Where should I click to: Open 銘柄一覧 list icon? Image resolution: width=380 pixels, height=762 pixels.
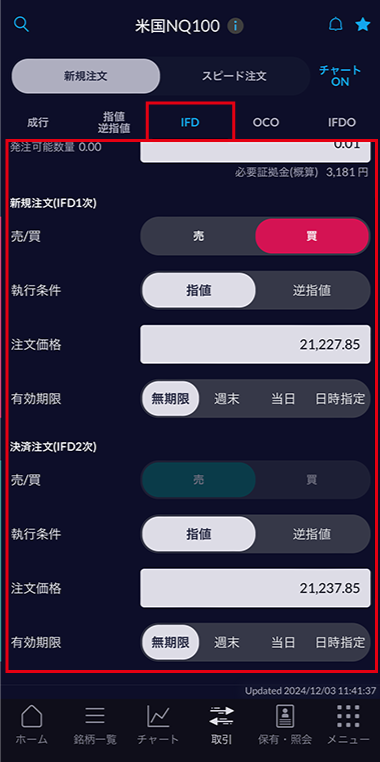(x=95, y=725)
